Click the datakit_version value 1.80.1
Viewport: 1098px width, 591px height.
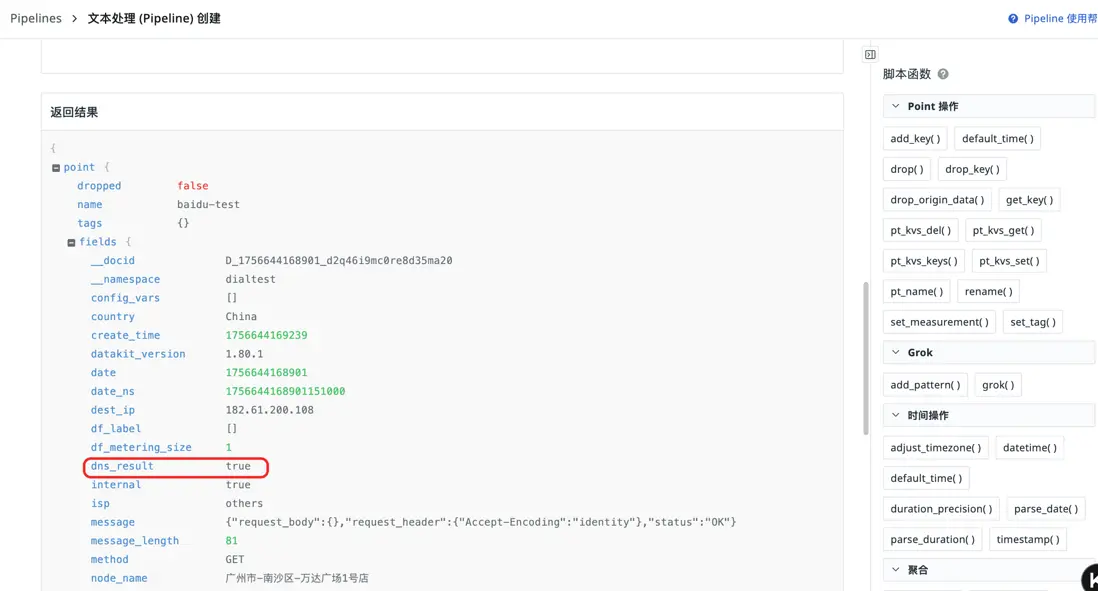coord(244,354)
